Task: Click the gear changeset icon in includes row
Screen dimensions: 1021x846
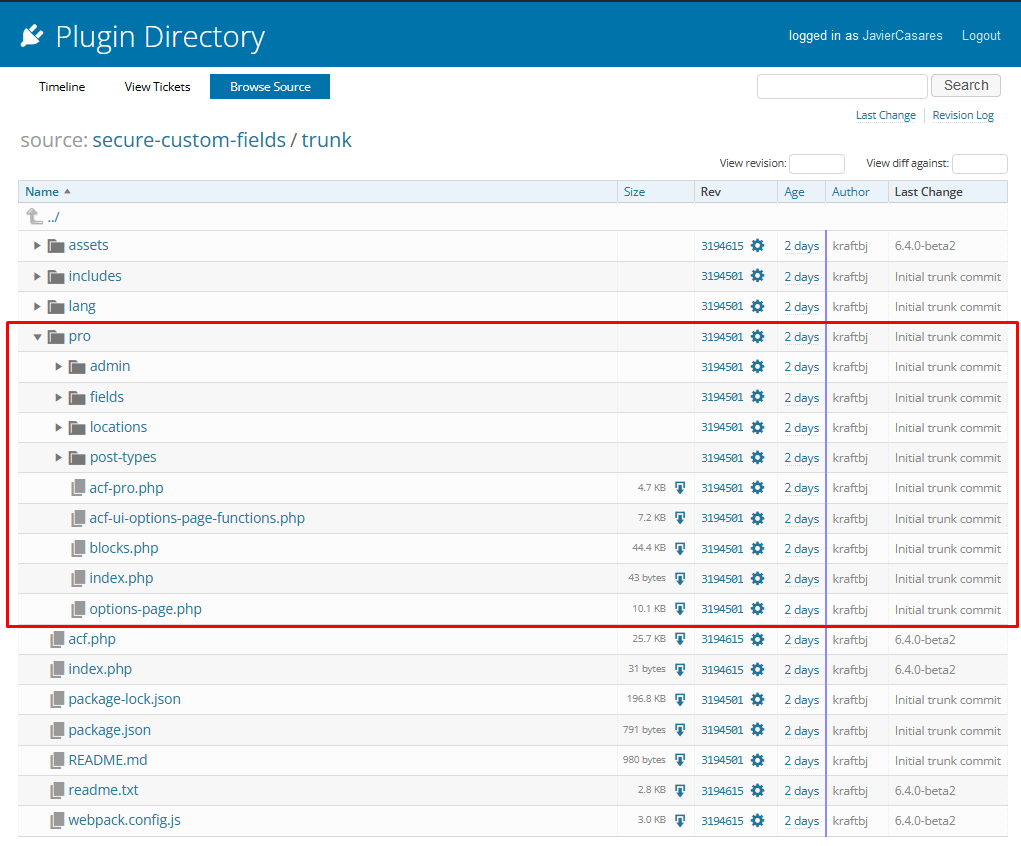Action: [757, 276]
